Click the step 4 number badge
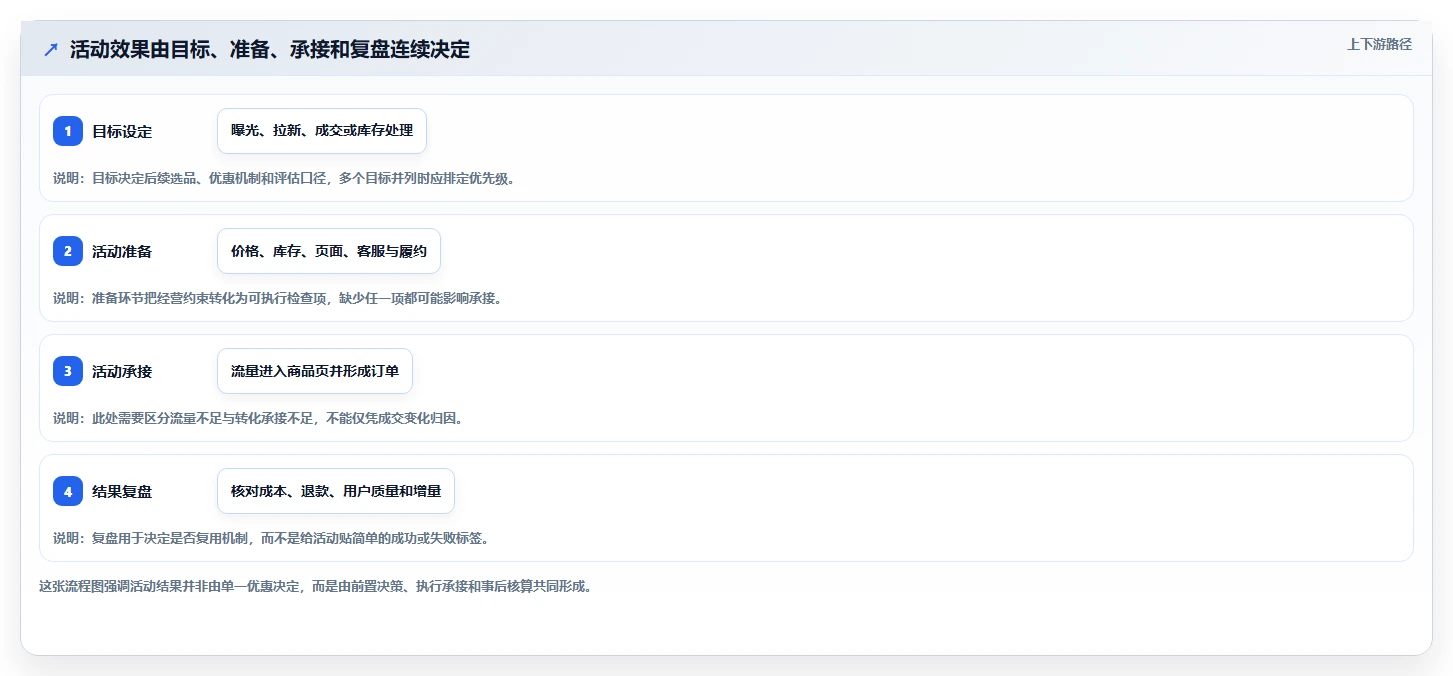The height and width of the screenshot is (676, 1453). (x=68, y=491)
